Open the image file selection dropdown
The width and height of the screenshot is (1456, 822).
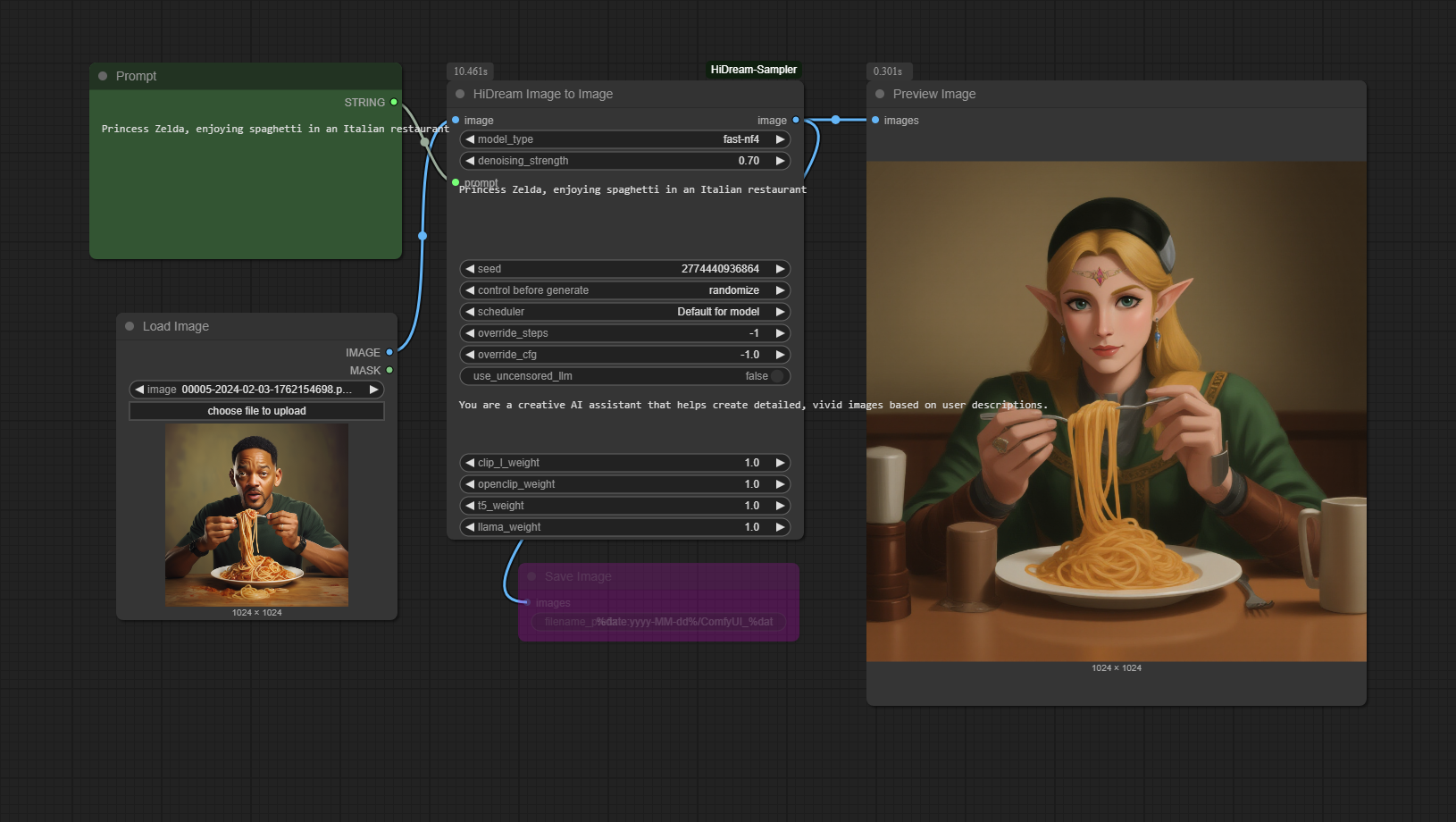(256, 390)
